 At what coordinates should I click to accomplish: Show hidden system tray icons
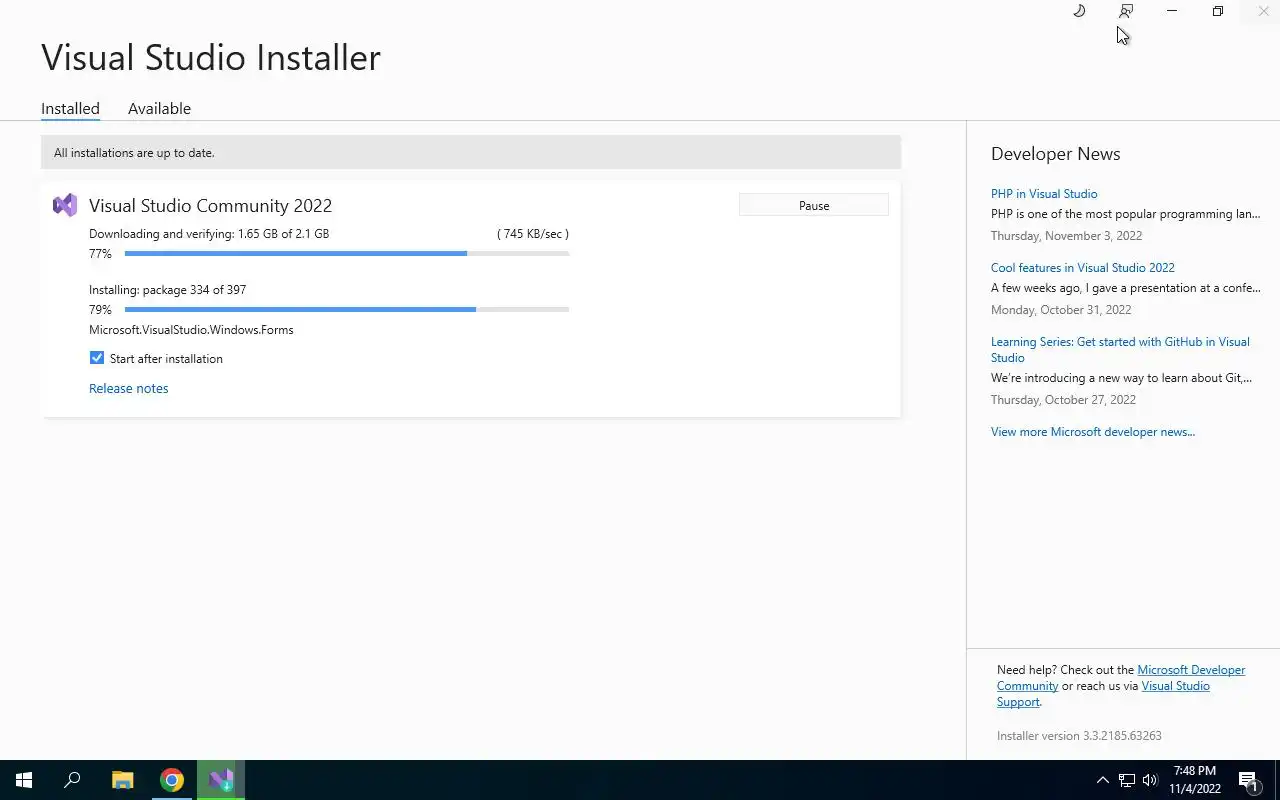[1103, 780]
